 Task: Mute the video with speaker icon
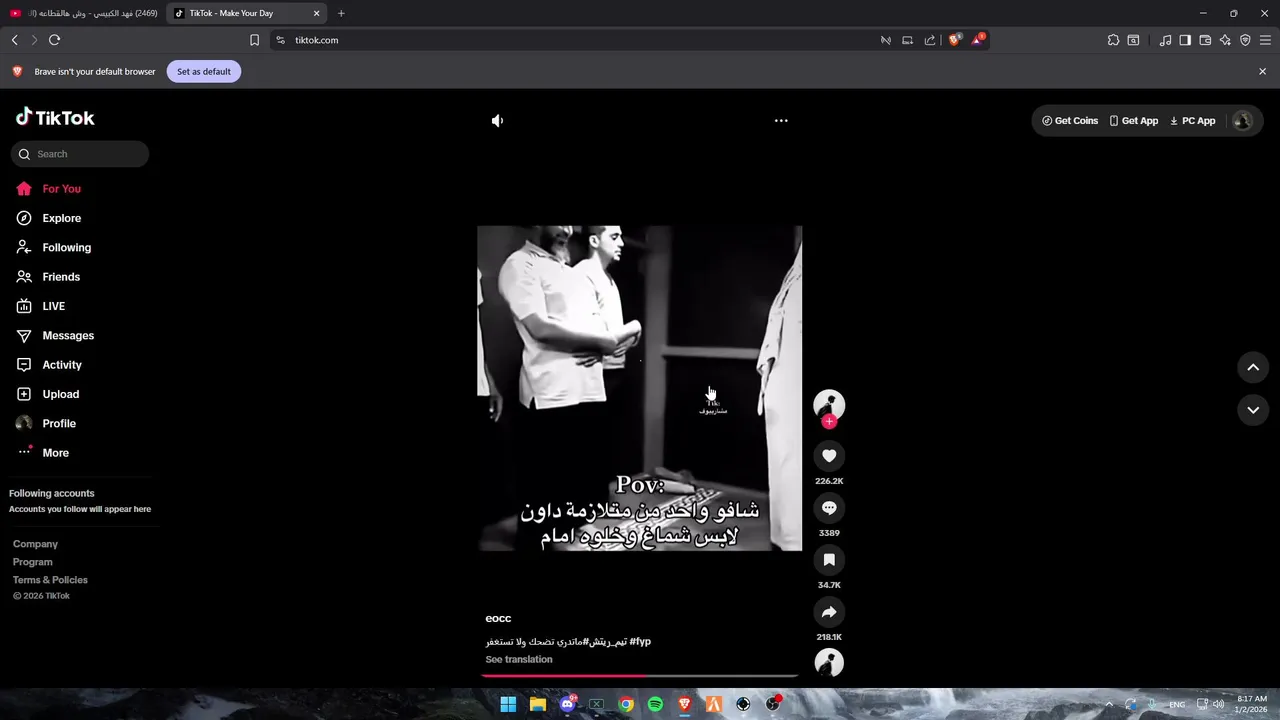tap(497, 120)
